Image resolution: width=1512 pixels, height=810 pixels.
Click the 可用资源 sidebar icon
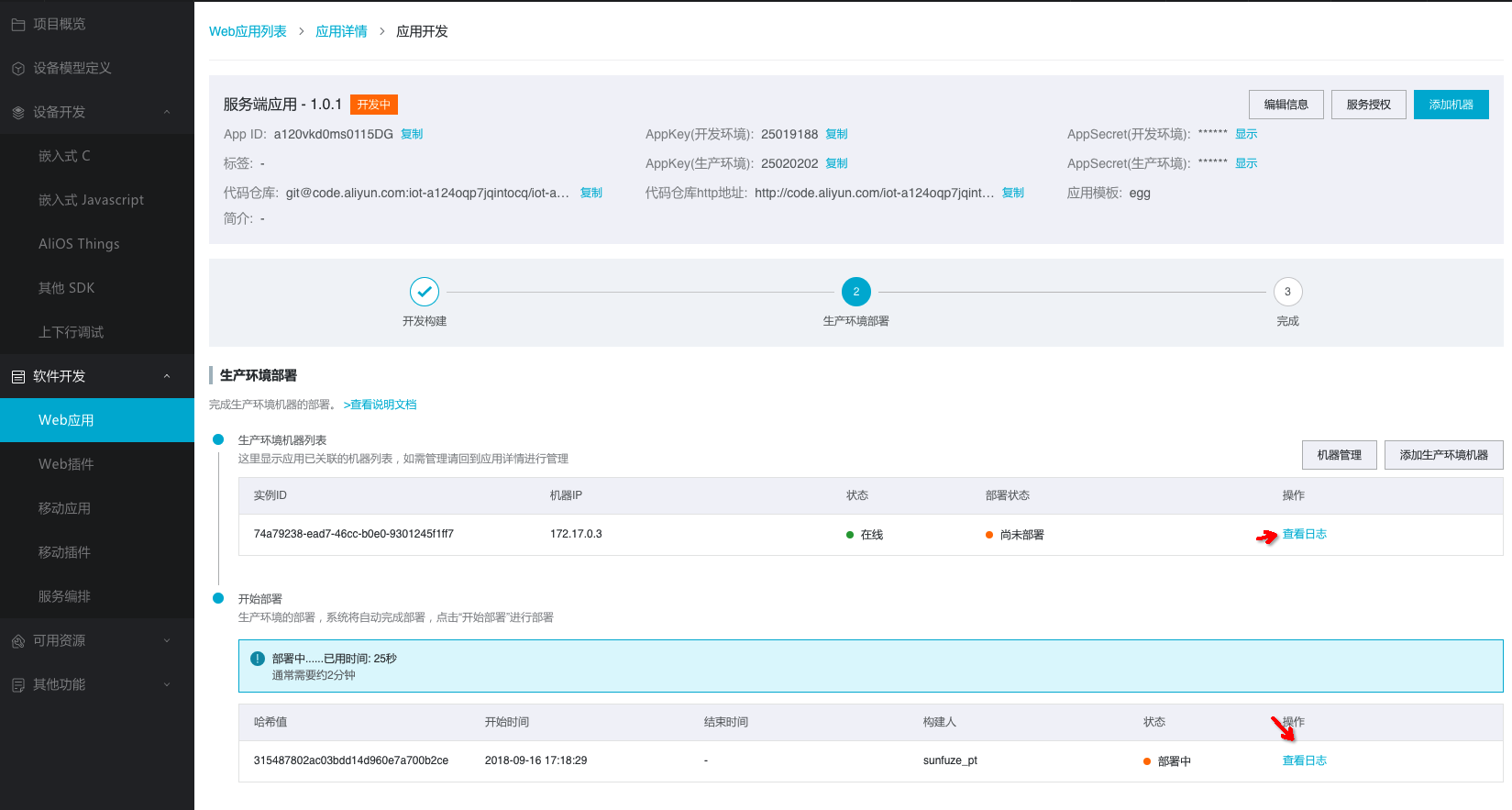(18, 641)
